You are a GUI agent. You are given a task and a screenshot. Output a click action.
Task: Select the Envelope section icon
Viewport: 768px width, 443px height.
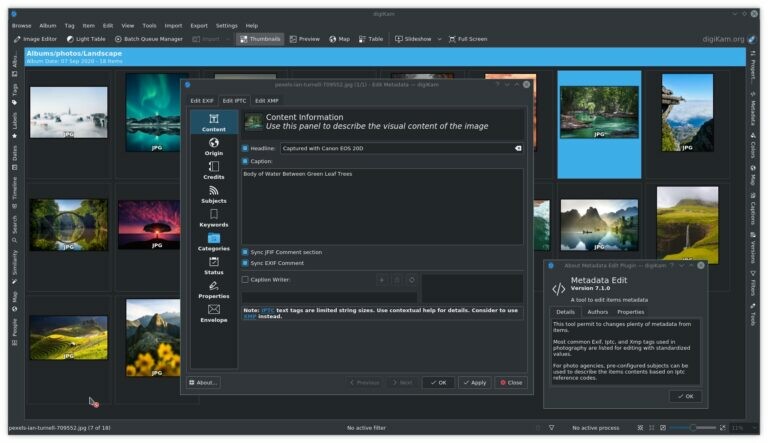[213, 314]
